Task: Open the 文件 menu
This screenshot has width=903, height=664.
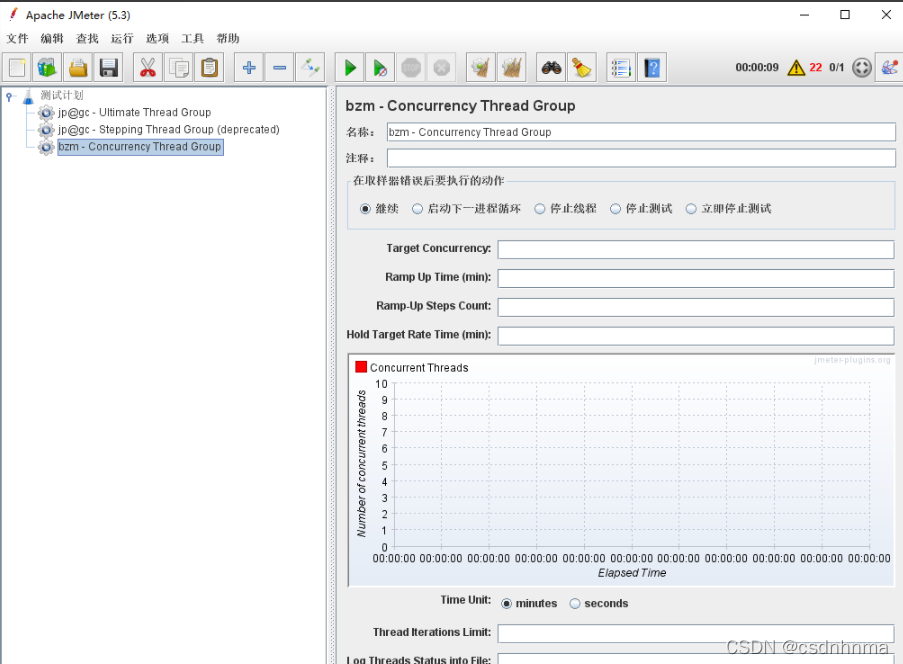Action: coord(17,39)
